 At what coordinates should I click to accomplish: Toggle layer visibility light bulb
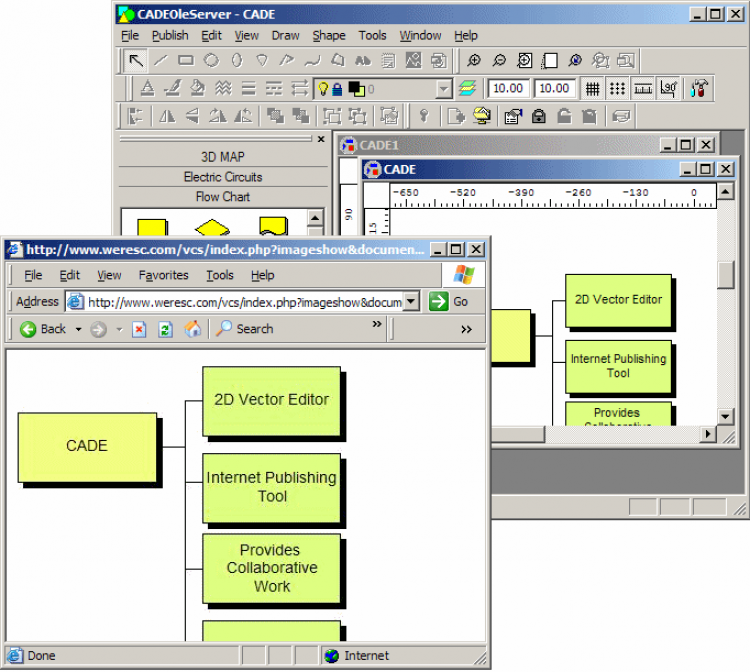[324, 89]
